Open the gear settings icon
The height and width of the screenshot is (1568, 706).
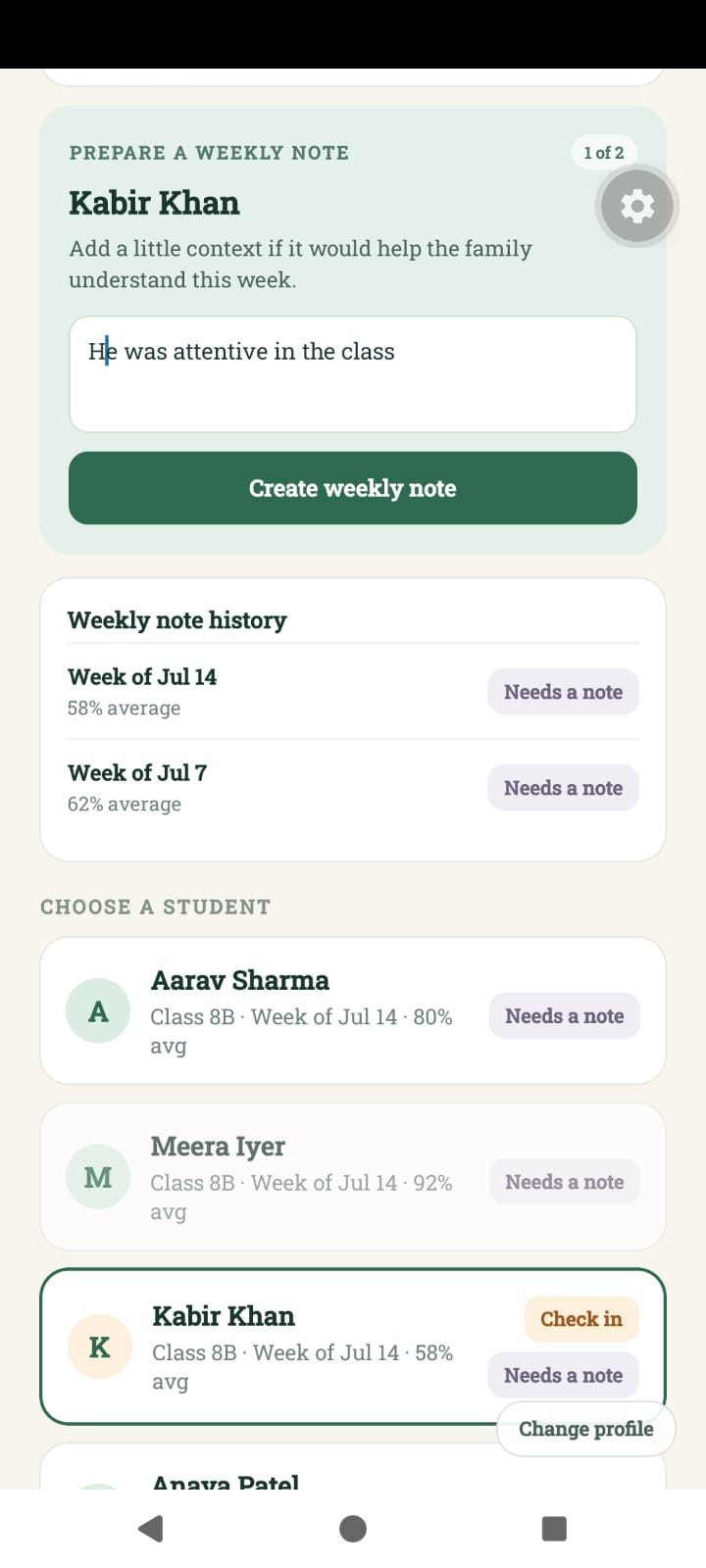coord(636,206)
